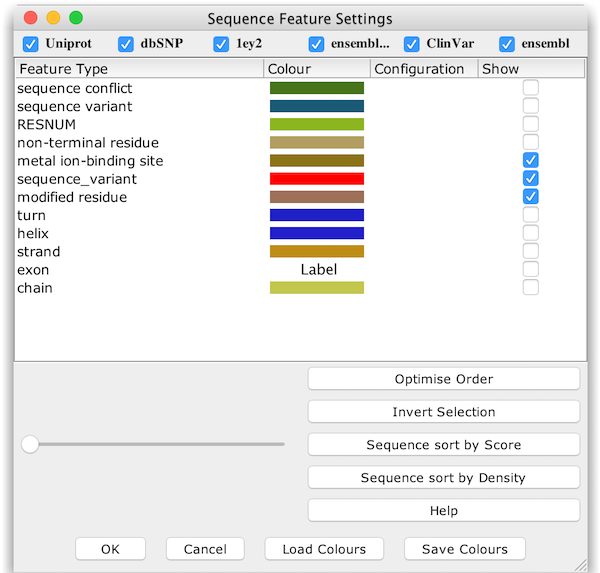Click the transparency slider handle
The image size is (600, 573).
click(x=30, y=444)
